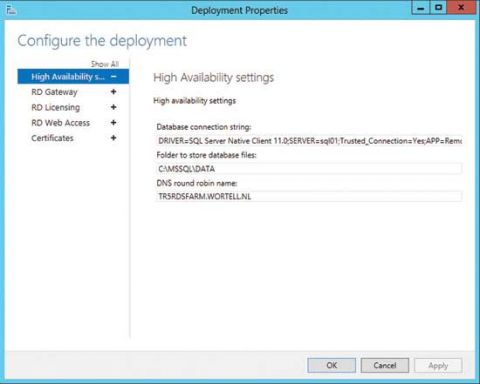Viewport: 480px width, 384px height.
Task: Minimize the Deployment Properties window
Action: pos(421,8)
